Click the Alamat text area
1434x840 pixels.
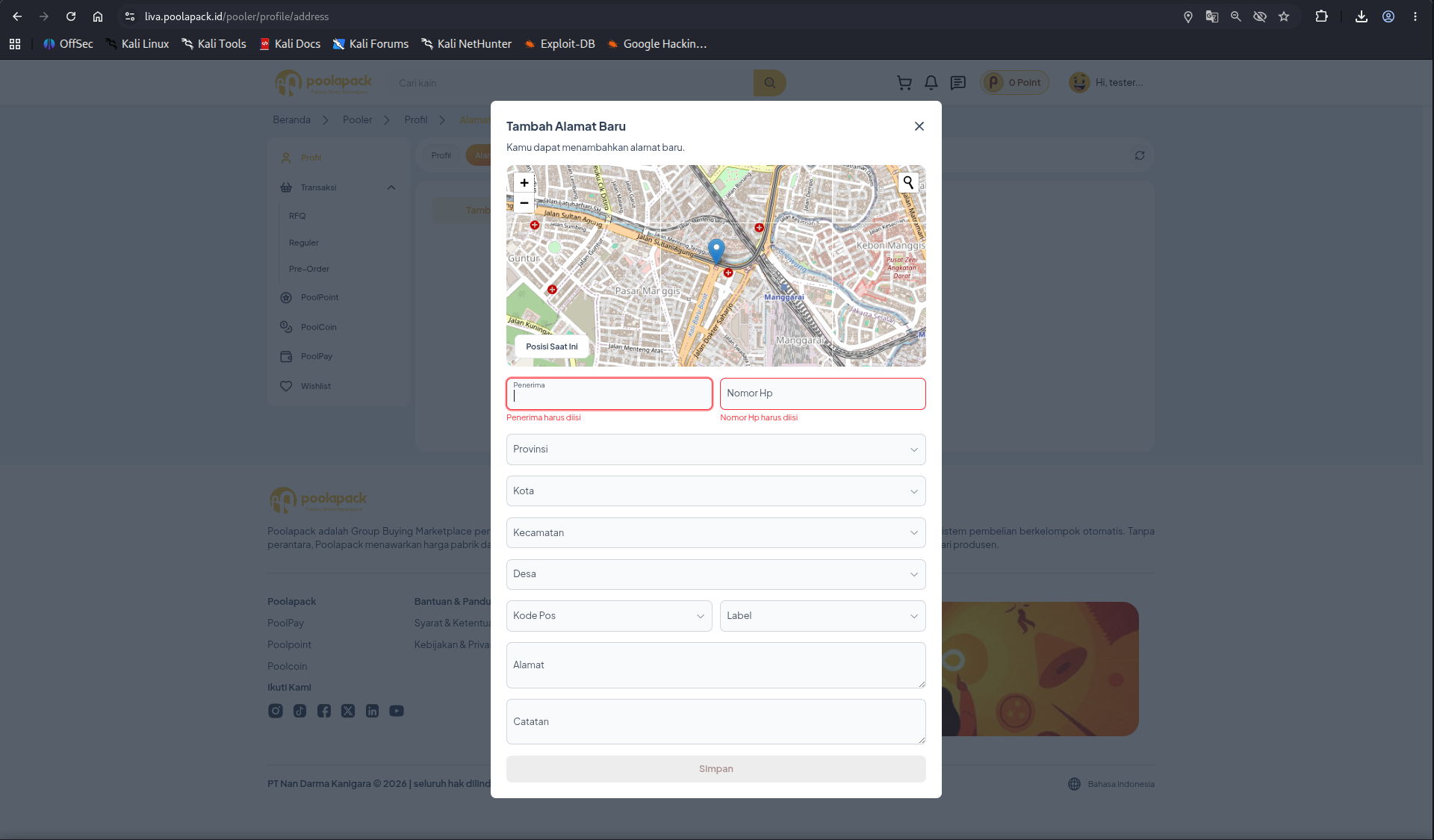[x=716, y=665]
